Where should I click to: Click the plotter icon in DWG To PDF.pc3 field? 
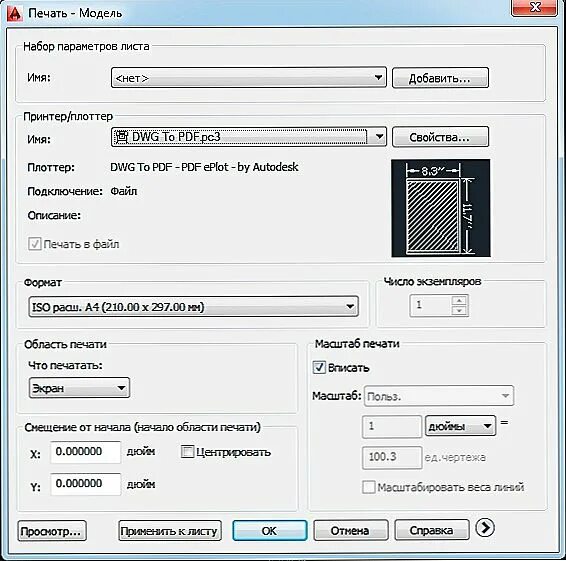(122, 136)
